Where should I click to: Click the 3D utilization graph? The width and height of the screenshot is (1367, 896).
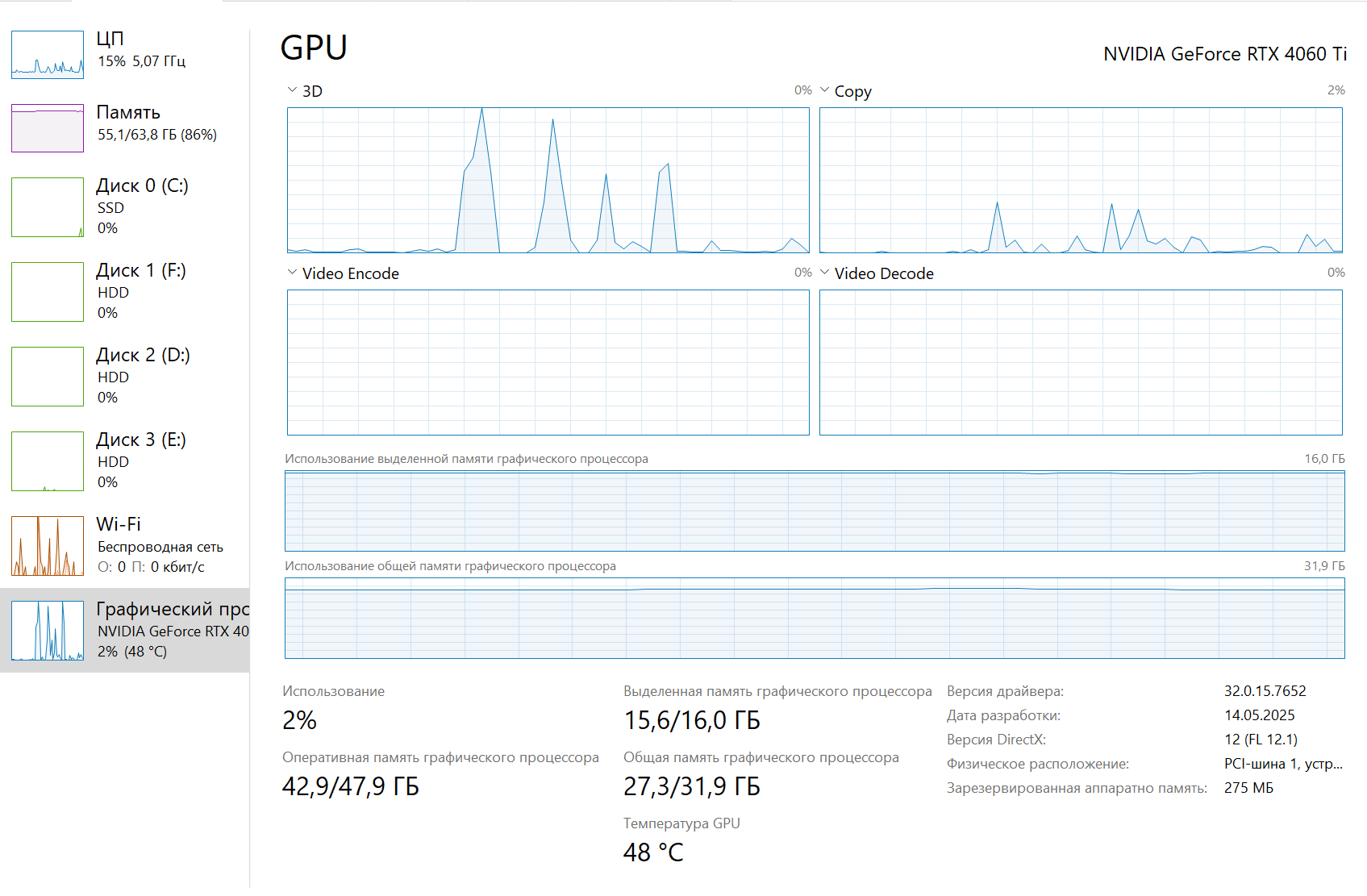(548, 181)
